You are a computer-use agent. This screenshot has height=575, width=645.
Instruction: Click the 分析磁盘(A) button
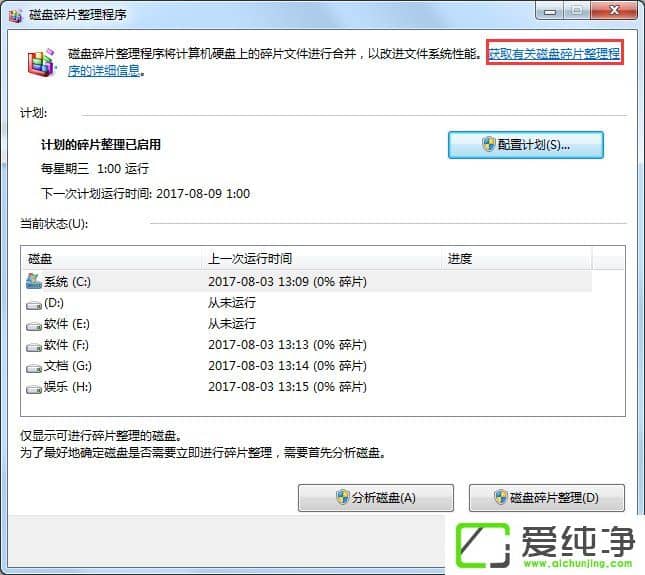[x=376, y=498]
